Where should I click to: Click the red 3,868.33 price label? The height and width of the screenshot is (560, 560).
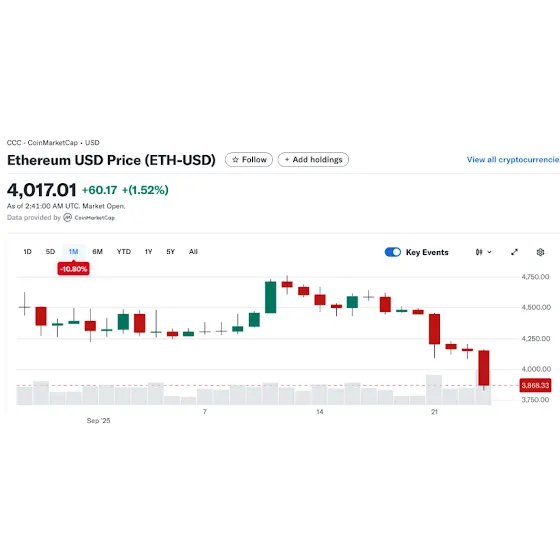click(x=535, y=385)
